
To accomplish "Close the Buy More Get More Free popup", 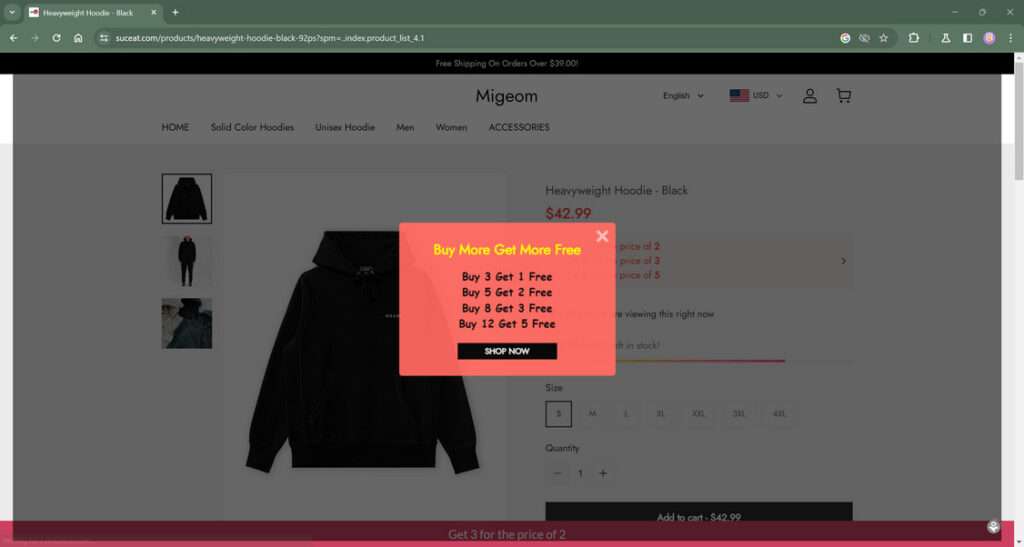I will pos(602,236).
